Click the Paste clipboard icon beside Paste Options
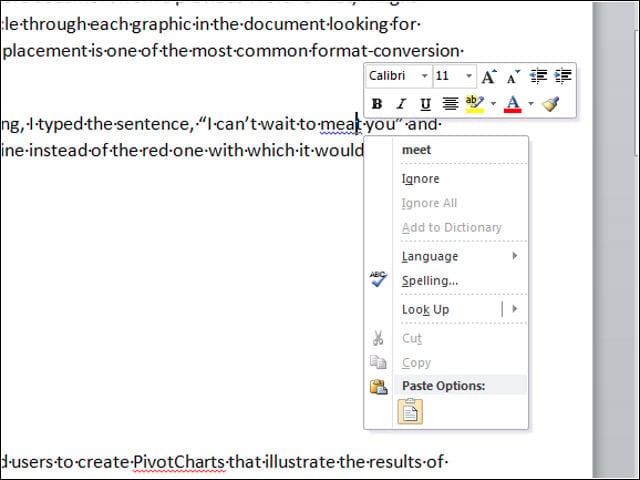This screenshot has width=640, height=480. coord(378,386)
